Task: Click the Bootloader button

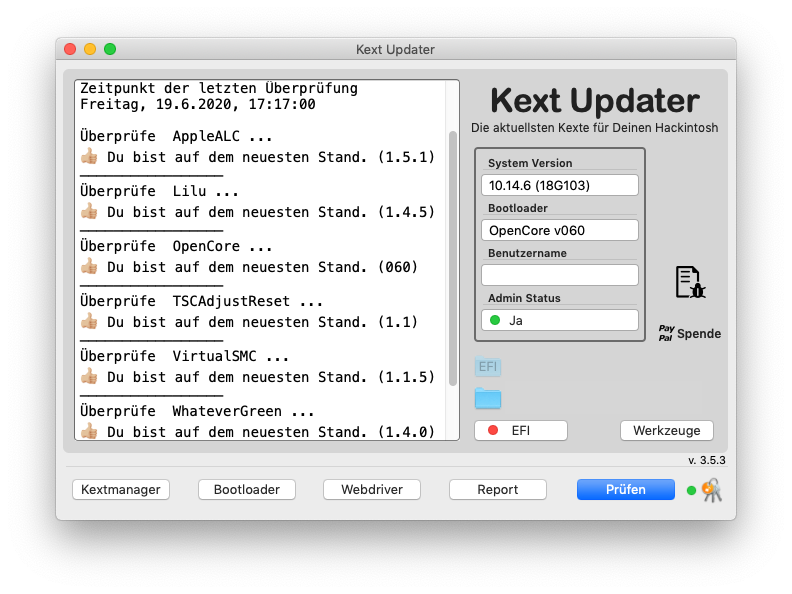Action: (247, 489)
